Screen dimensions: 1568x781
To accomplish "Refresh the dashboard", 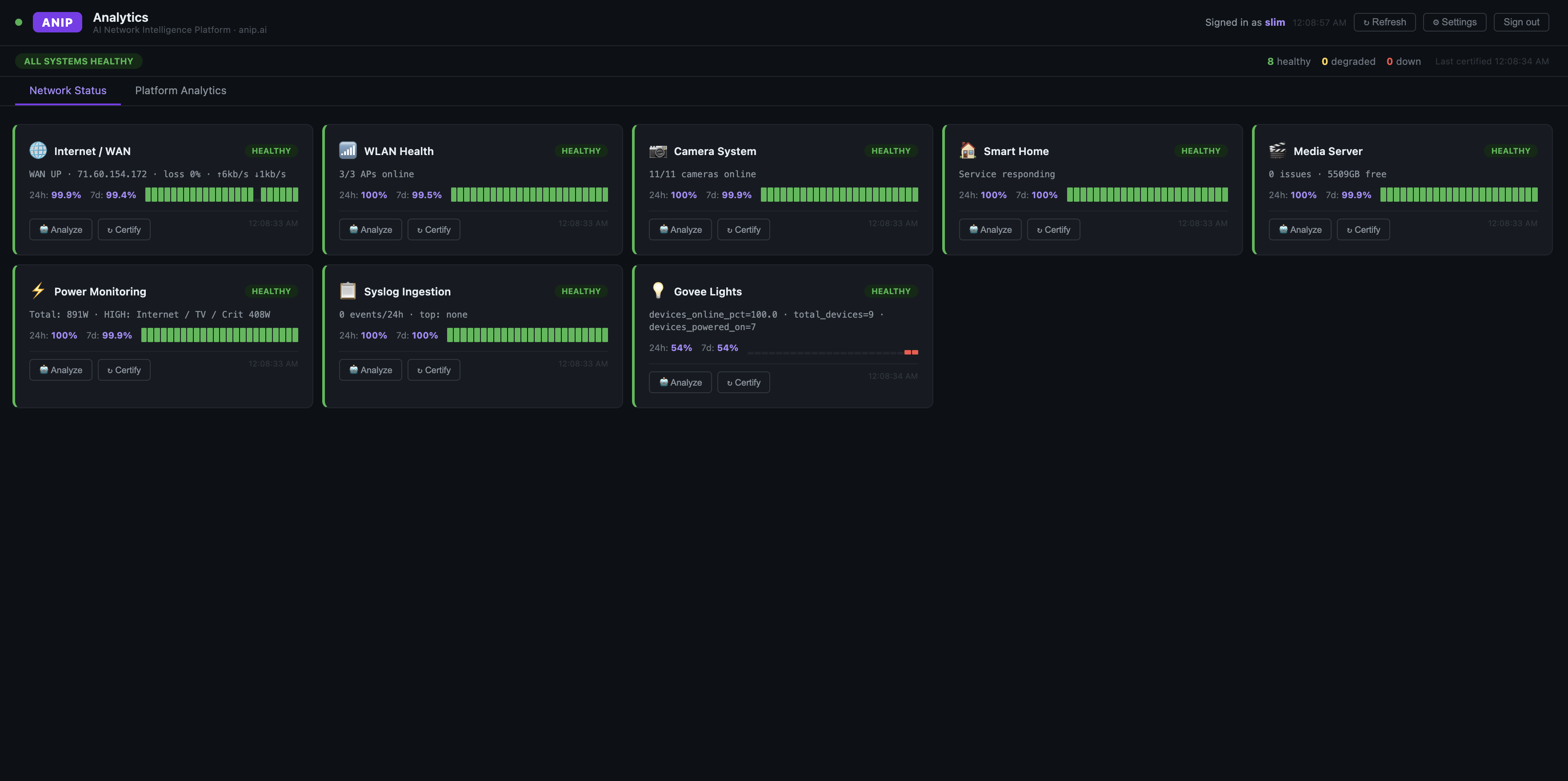I will point(1384,23).
